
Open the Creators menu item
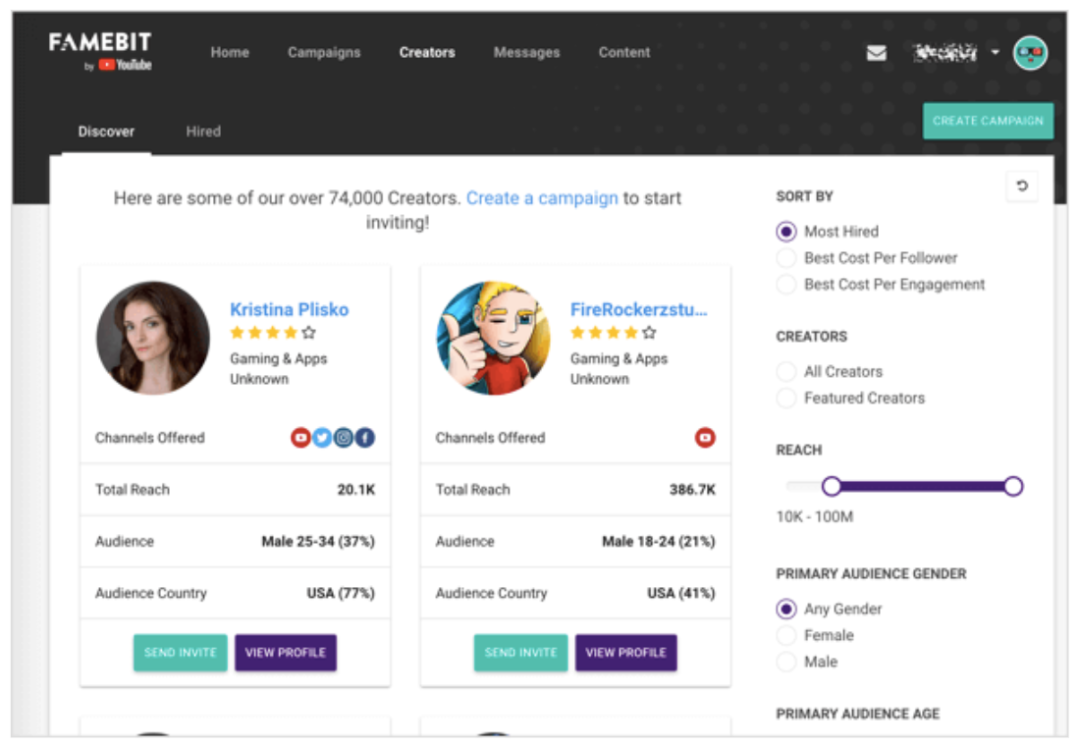coord(427,52)
